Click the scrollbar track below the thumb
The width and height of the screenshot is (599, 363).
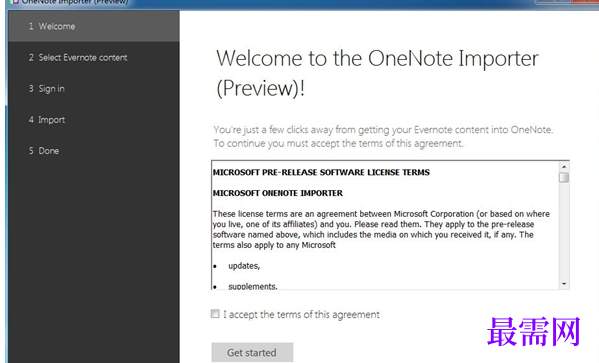[x=564, y=231]
